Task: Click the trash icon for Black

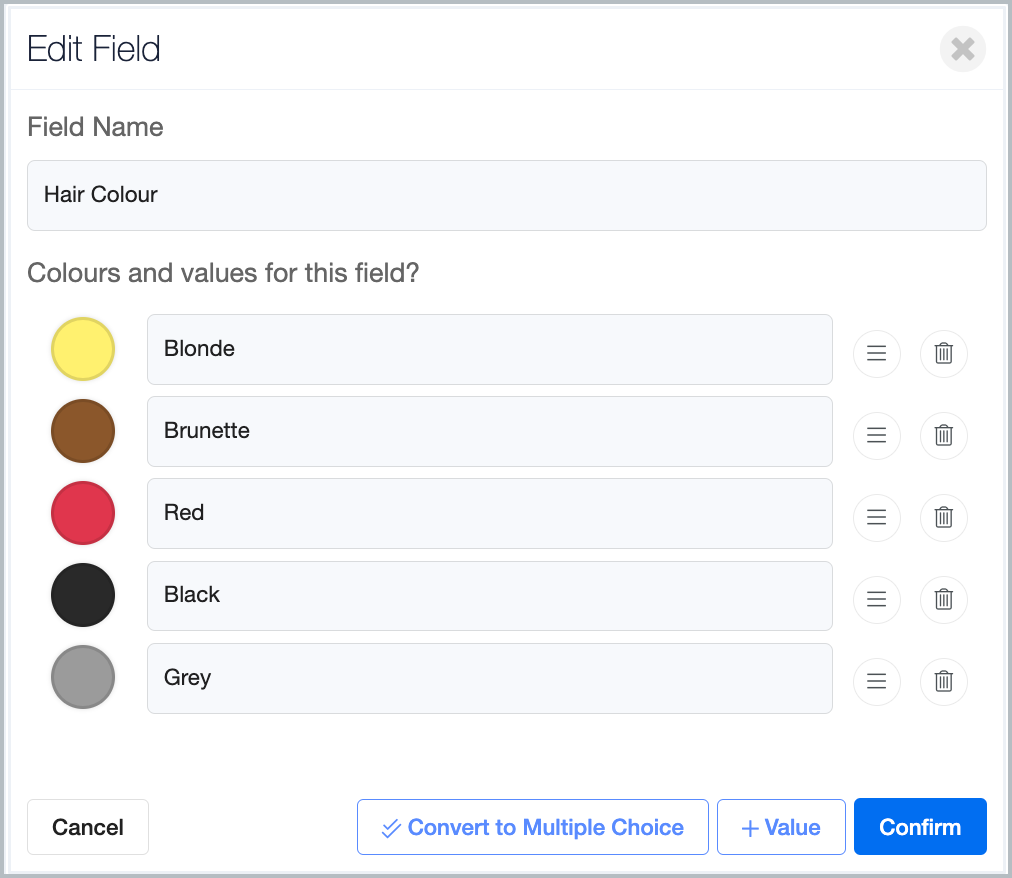Action: (x=943, y=599)
